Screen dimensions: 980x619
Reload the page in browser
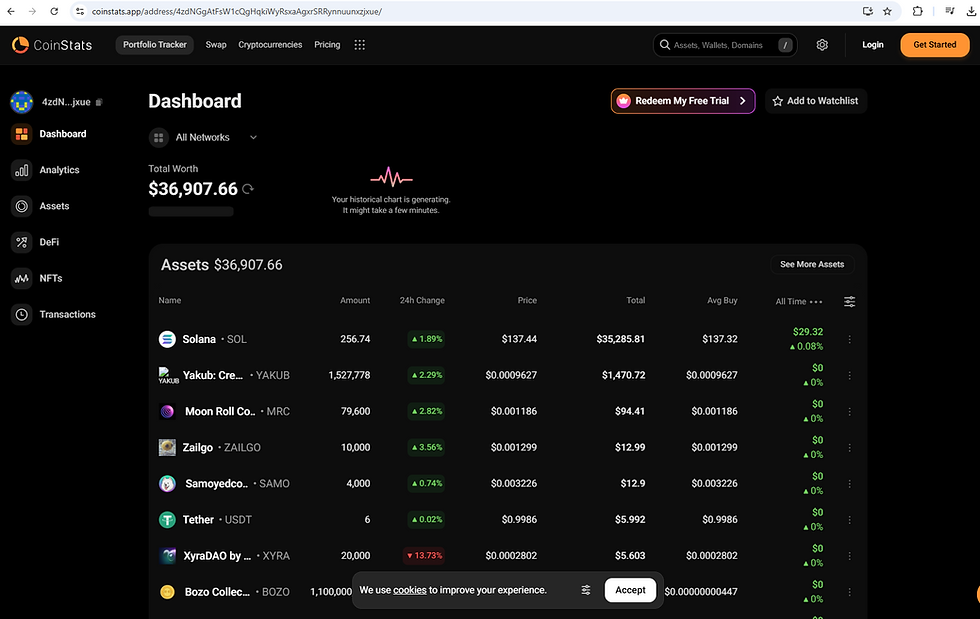[54, 11]
